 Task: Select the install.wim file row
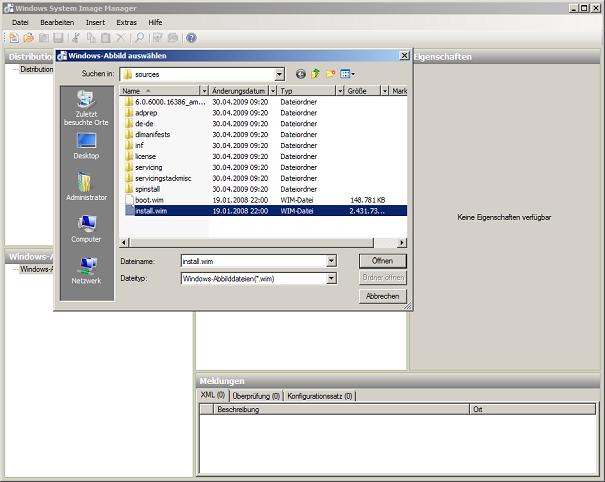click(x=263, y=211)
